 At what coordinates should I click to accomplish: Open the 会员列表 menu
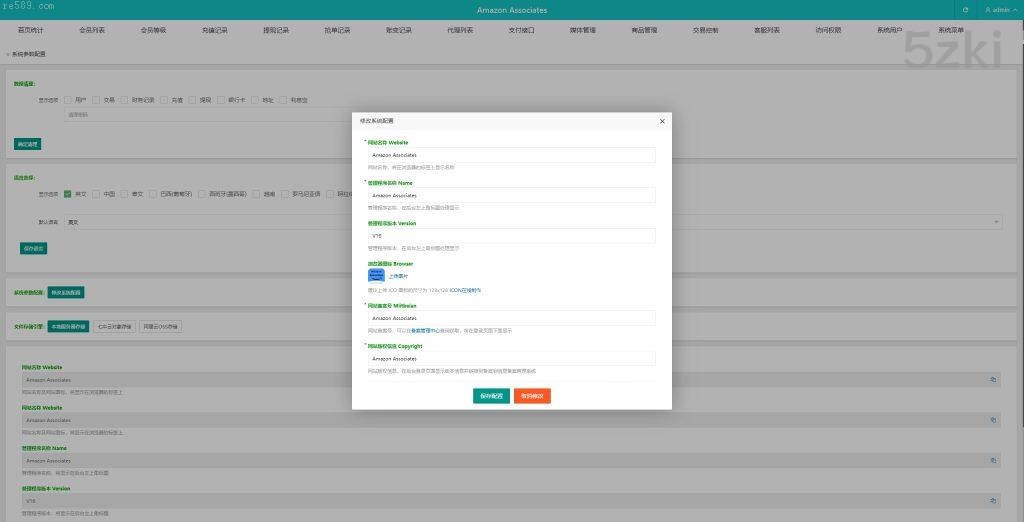coord(92,31)
